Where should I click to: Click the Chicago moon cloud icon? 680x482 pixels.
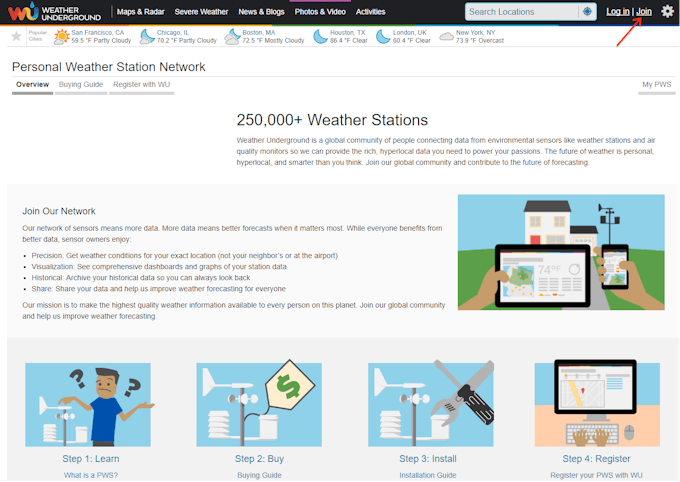tap(147, 36)
